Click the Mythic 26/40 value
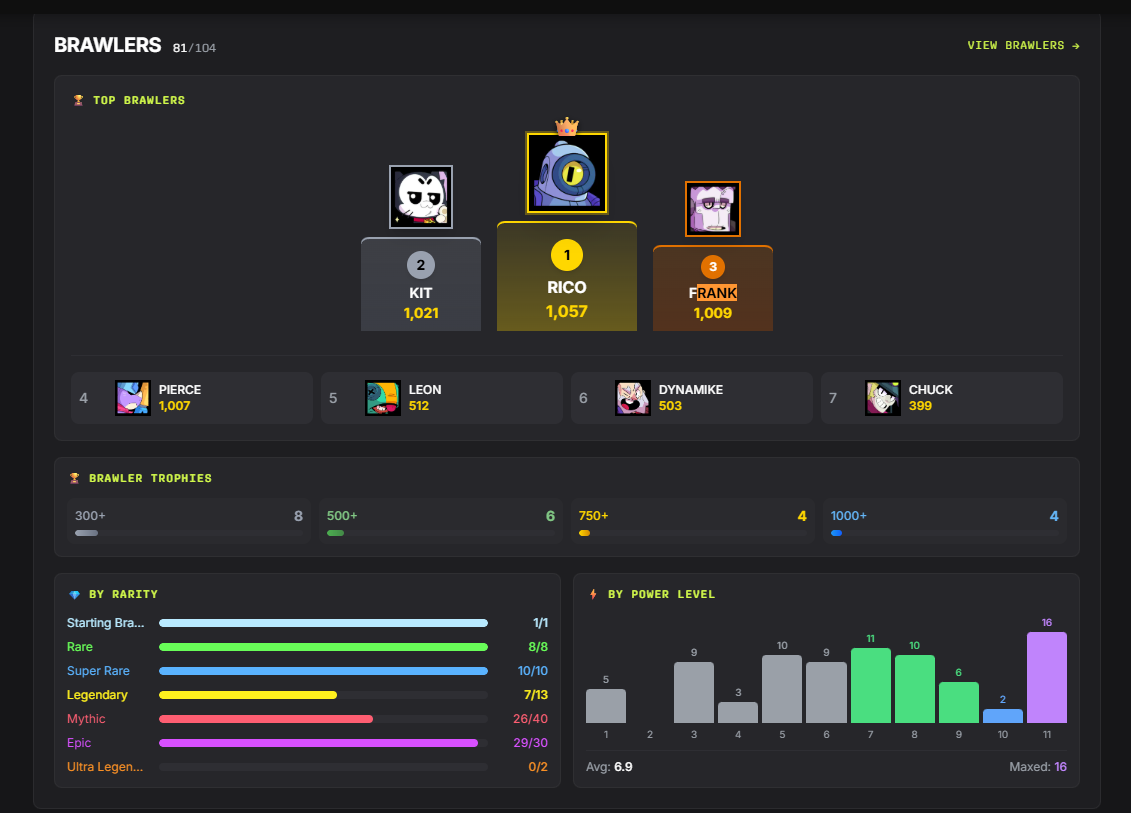The height and width of the screenshot is (813, 1131). 530,719
